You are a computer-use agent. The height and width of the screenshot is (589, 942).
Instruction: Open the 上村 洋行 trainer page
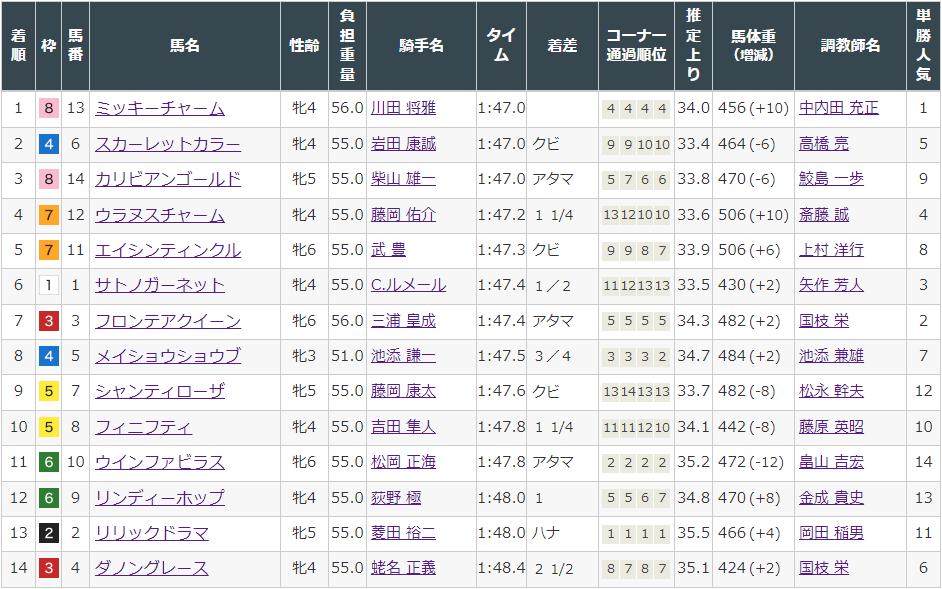coord(831,250)
